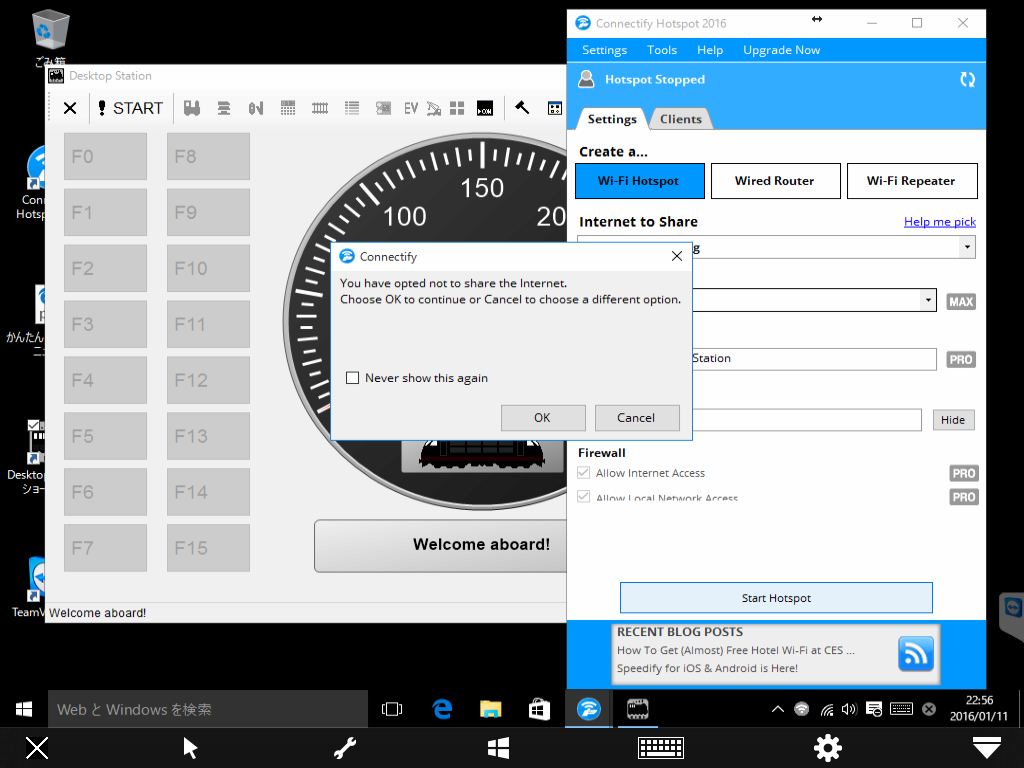Click the PRO badge beside Allow Local Network Access
Viewport: 1024px width, 768px height.
pos(963,497)
